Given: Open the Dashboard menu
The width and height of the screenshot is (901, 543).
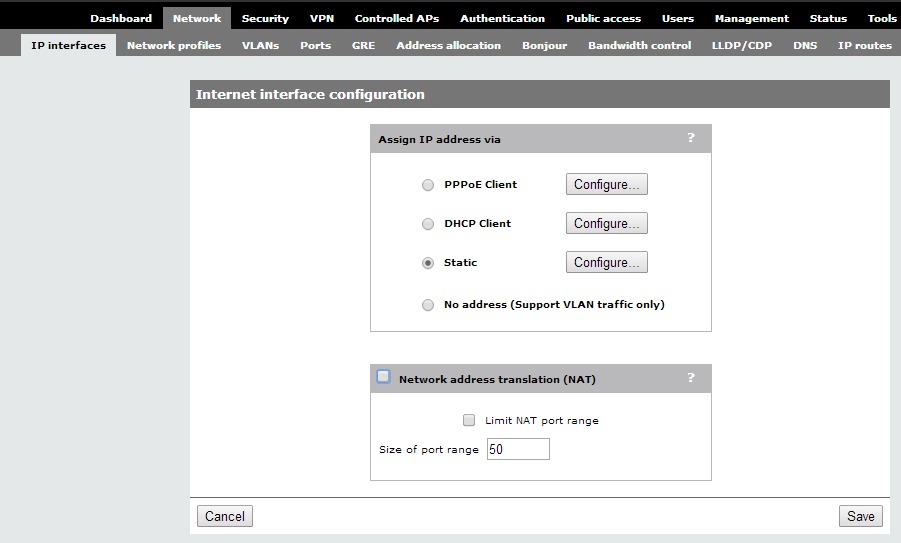Looking at the screenshot, I should [121, 18].
